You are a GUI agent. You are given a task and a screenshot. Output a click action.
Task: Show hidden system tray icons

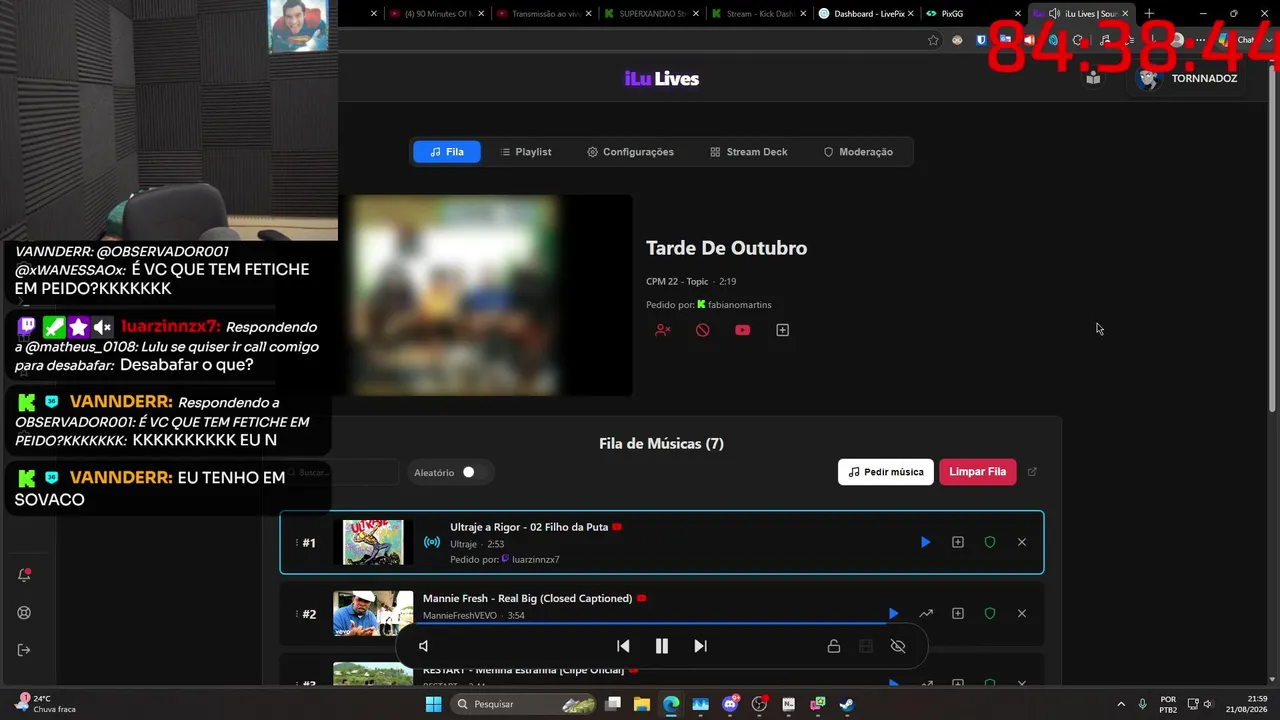coord(1119,704)
